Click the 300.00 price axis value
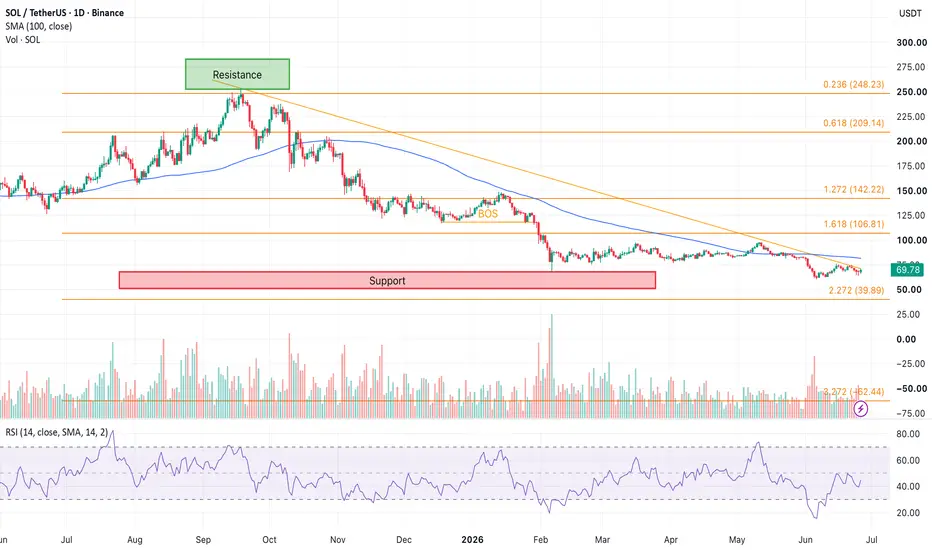 [911, 42]
